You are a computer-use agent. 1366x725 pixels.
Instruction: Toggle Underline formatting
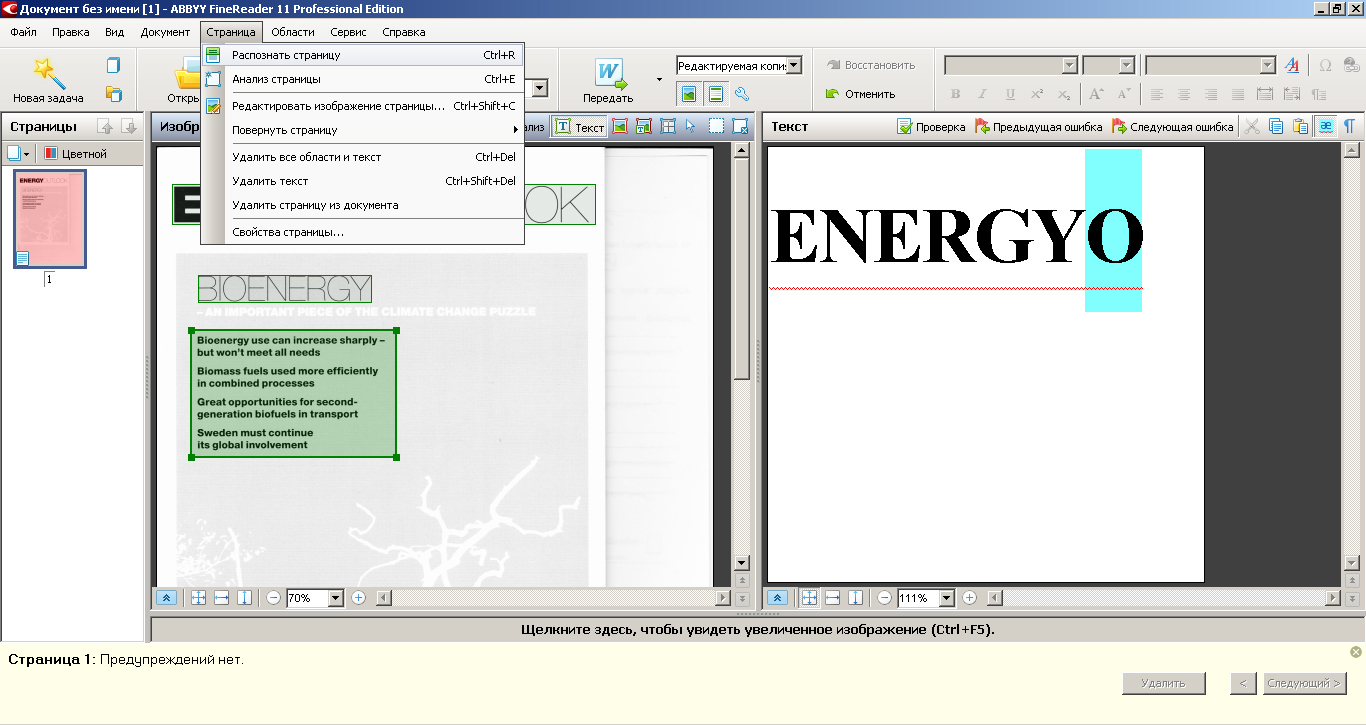pyautogui.click(x=1010, y=94)
